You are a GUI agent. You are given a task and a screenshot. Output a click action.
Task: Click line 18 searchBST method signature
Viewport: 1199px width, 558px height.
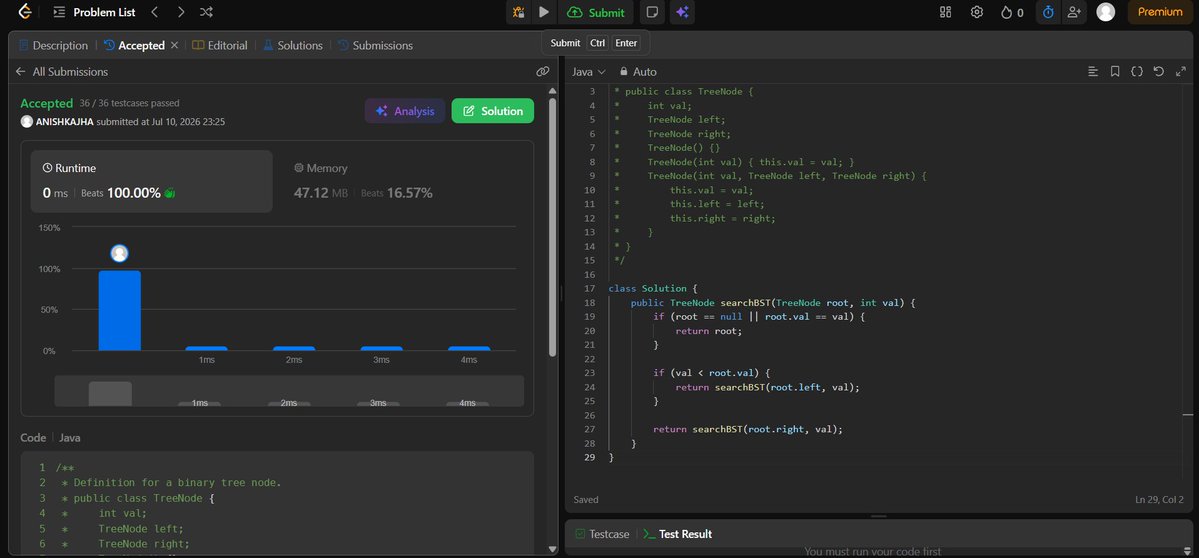point(773,303)
